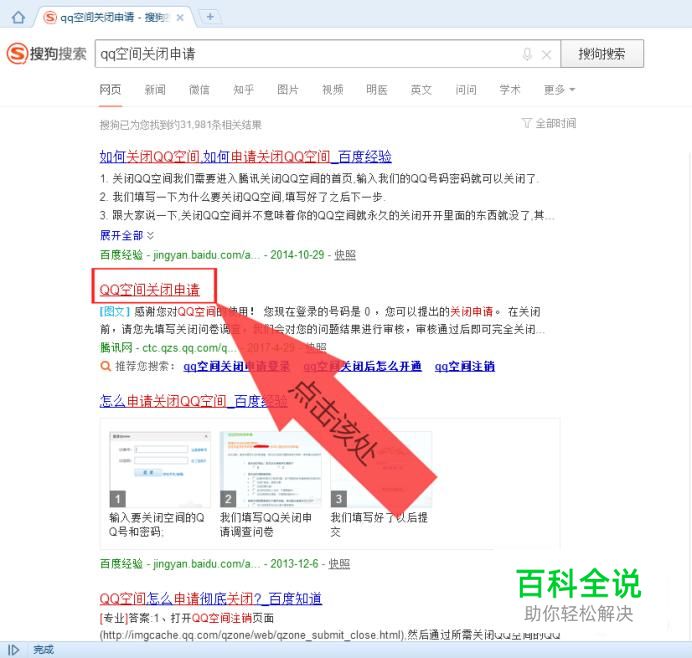Open the QQ空间关闭申请 result link

[150, 290]
